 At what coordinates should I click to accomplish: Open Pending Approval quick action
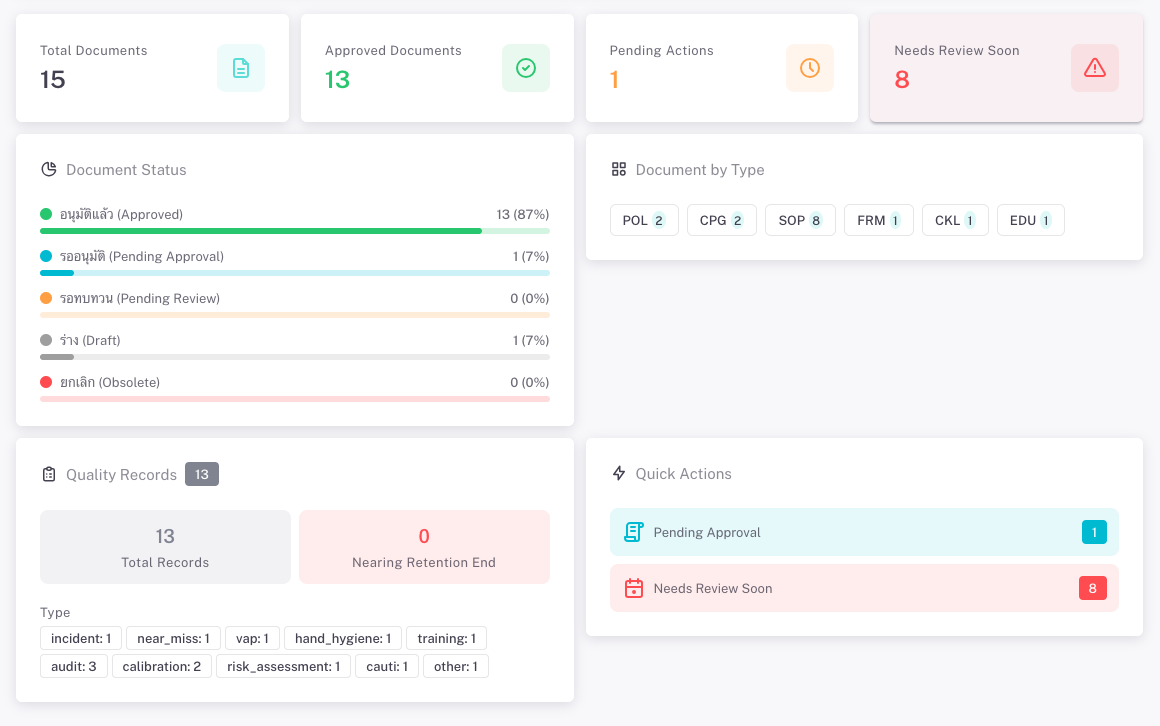tap(864, 532)
